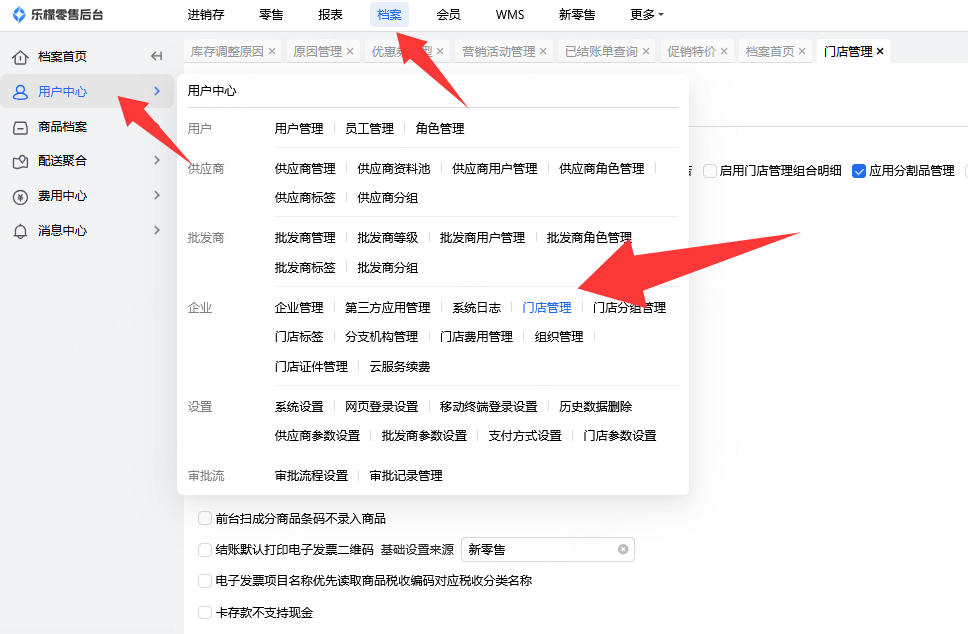Expand the 用户中心 chevron
968x634 pixels.
click(157, 91)
